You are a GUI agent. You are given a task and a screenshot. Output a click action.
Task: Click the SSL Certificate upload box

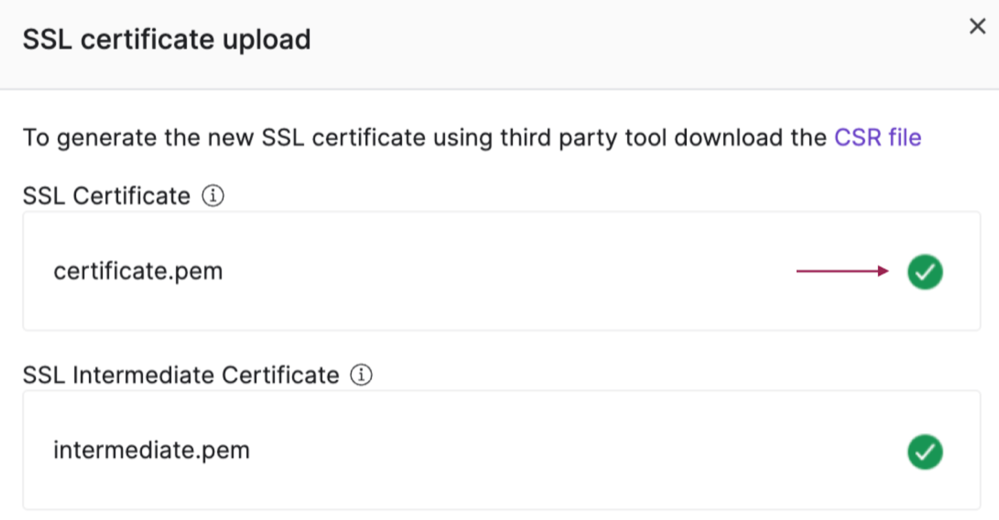[501, 271]
